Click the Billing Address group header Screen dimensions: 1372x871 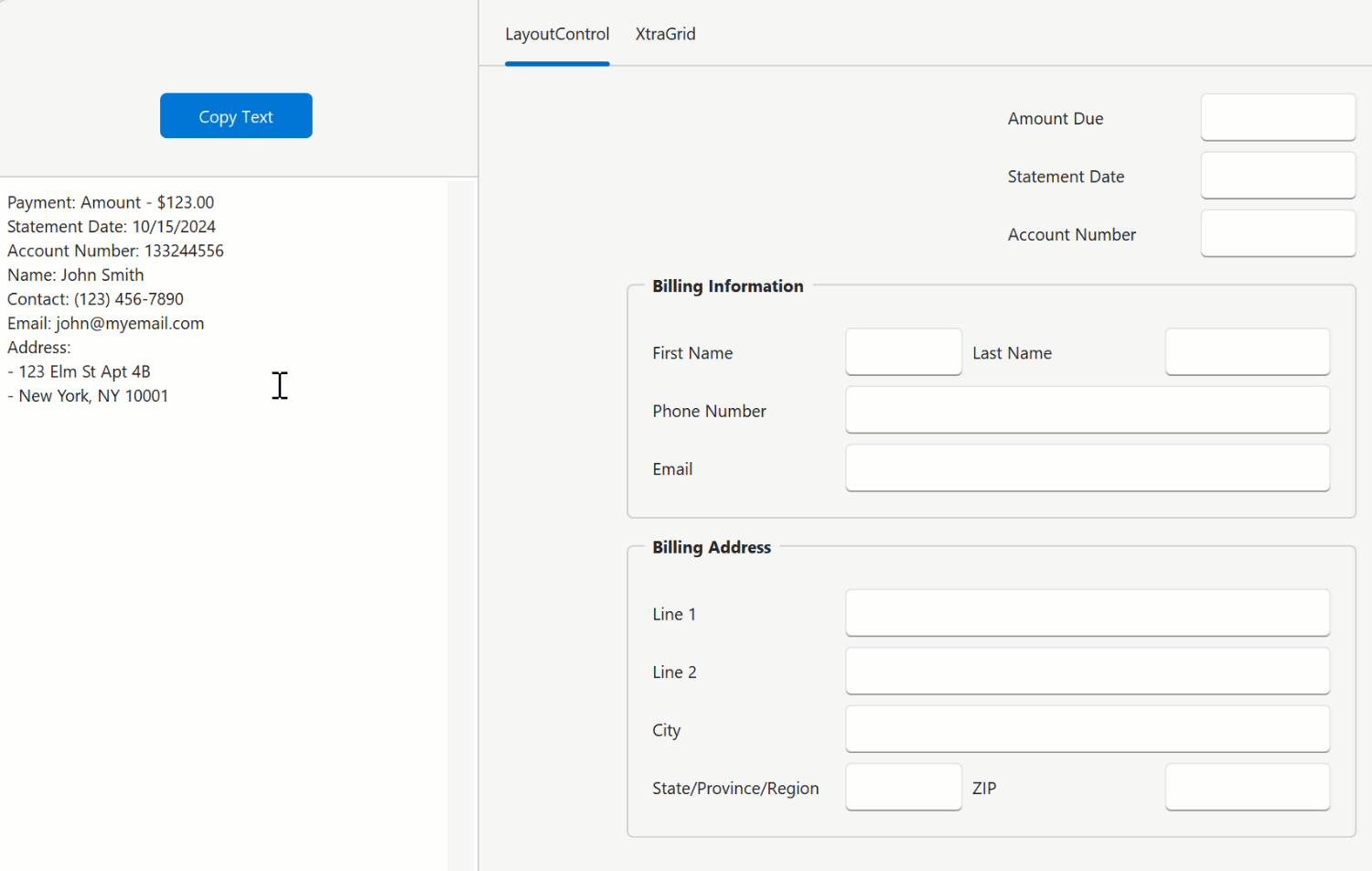click(712, 547)
